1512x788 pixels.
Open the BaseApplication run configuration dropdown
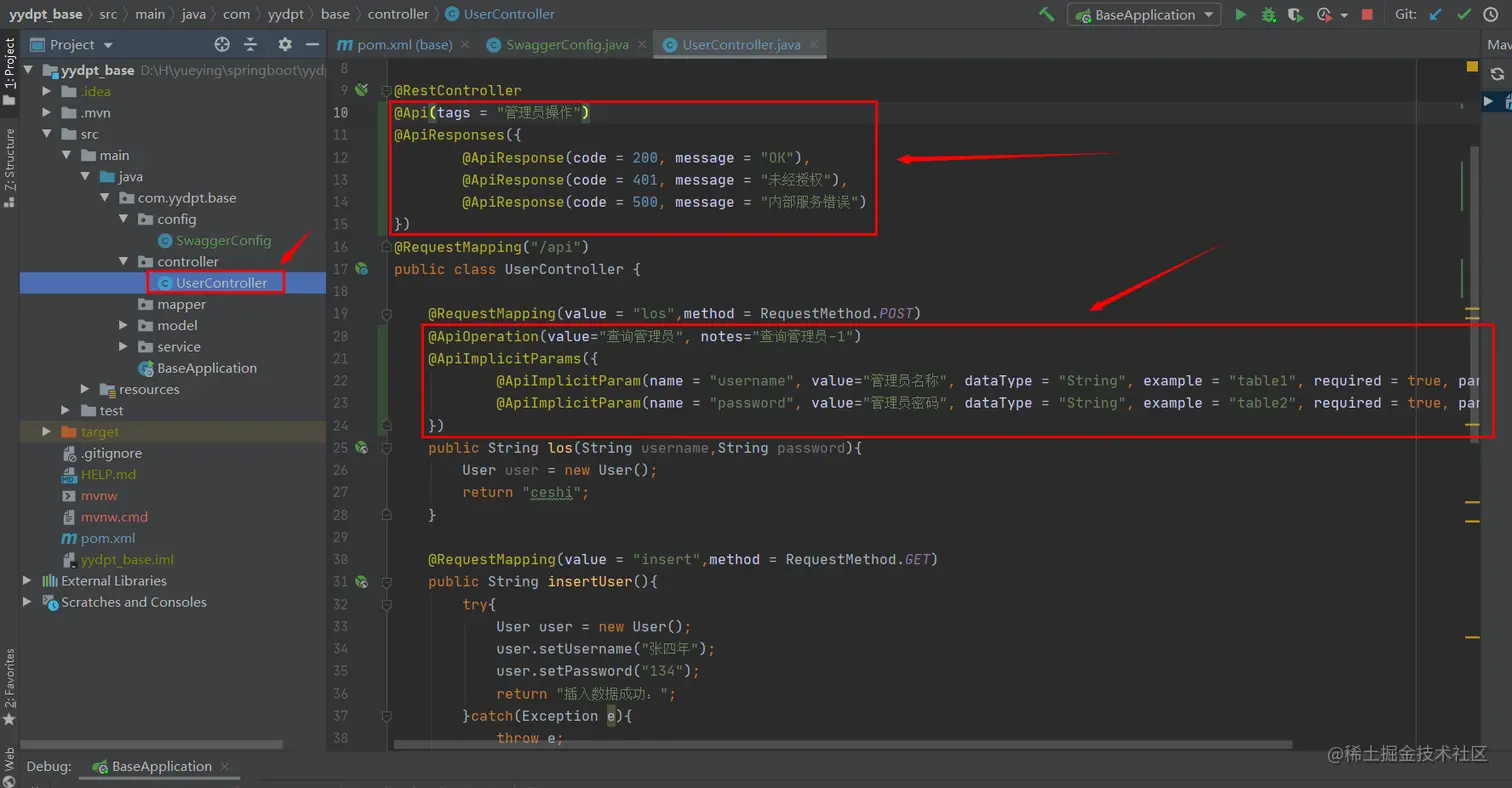(1144, 14)
